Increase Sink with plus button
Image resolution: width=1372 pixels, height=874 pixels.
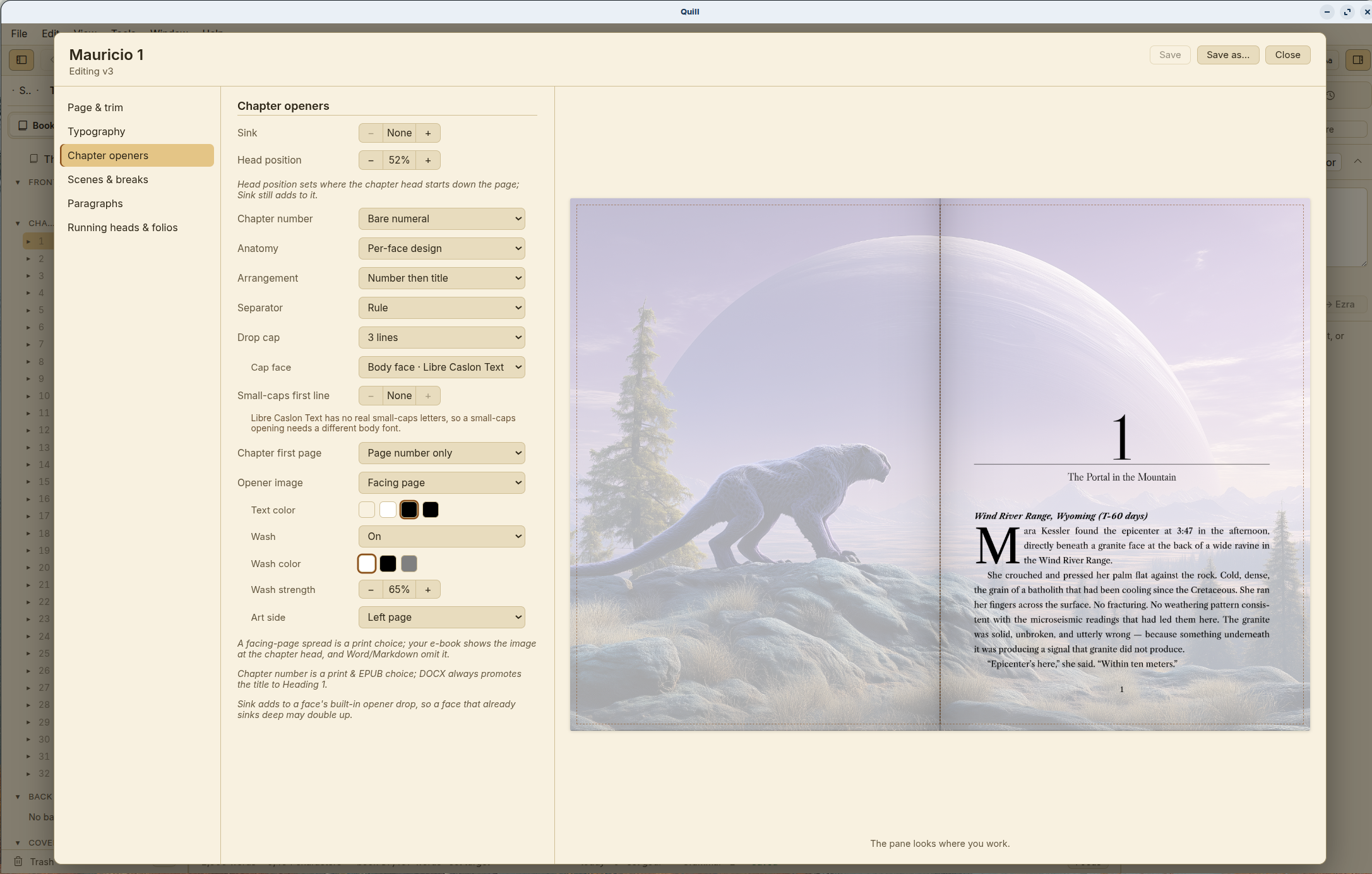click(428, 133)
